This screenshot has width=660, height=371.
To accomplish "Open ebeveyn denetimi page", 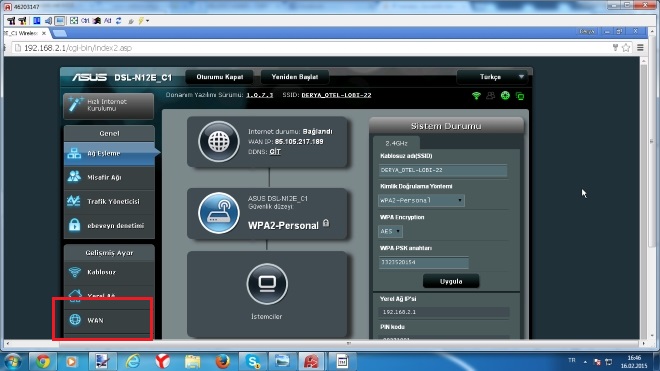I will coord(109,225).
